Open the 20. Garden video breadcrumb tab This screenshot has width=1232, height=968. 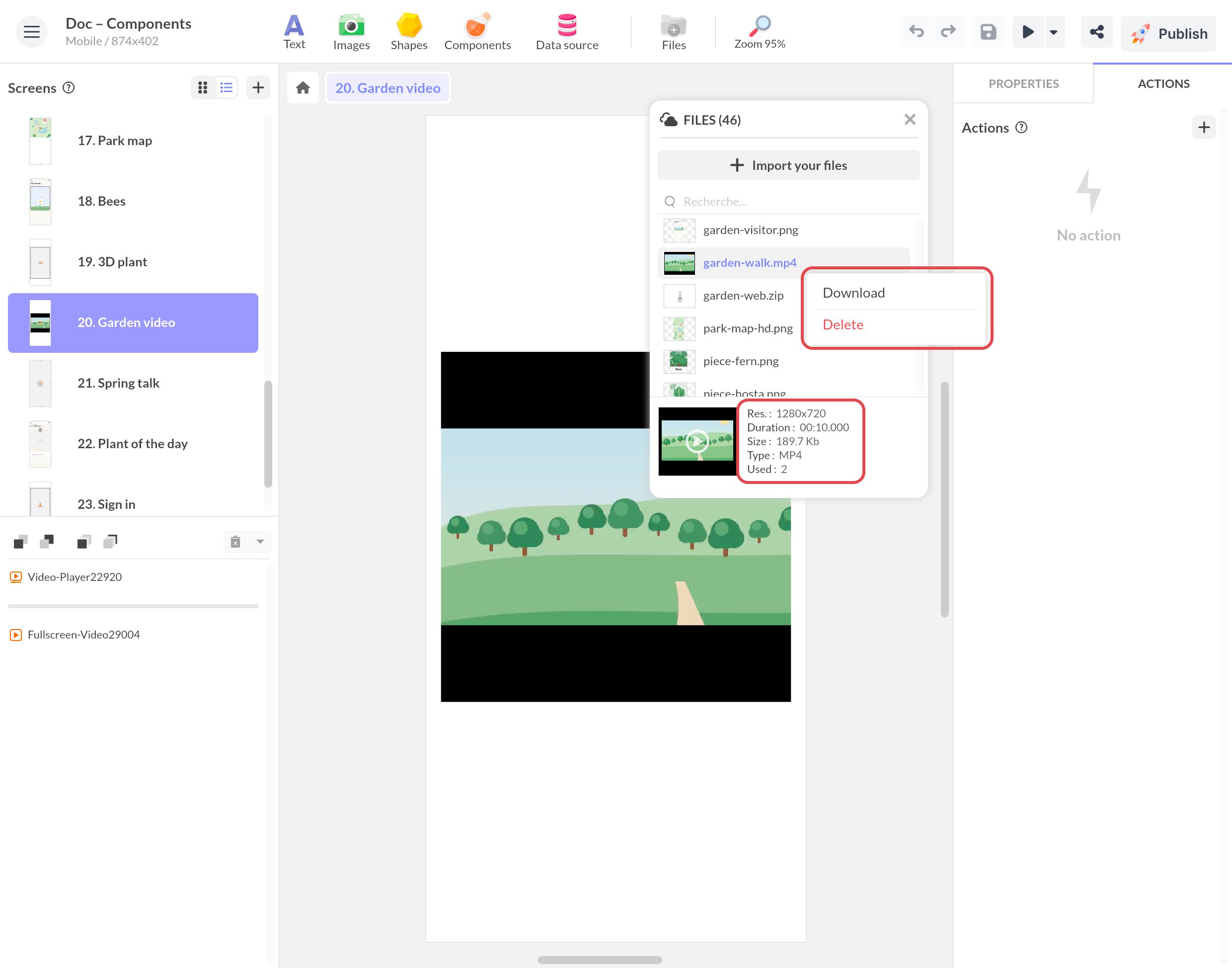[x=387, y=88]
